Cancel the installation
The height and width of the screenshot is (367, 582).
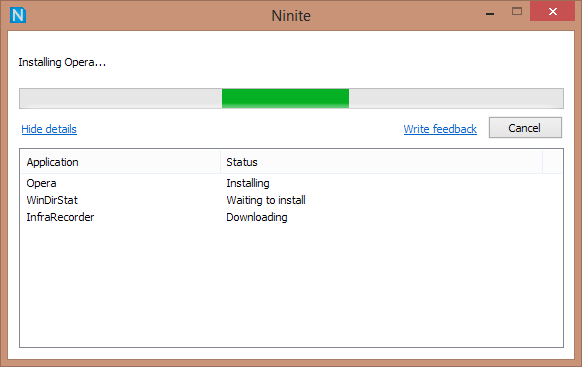(525, 128)
